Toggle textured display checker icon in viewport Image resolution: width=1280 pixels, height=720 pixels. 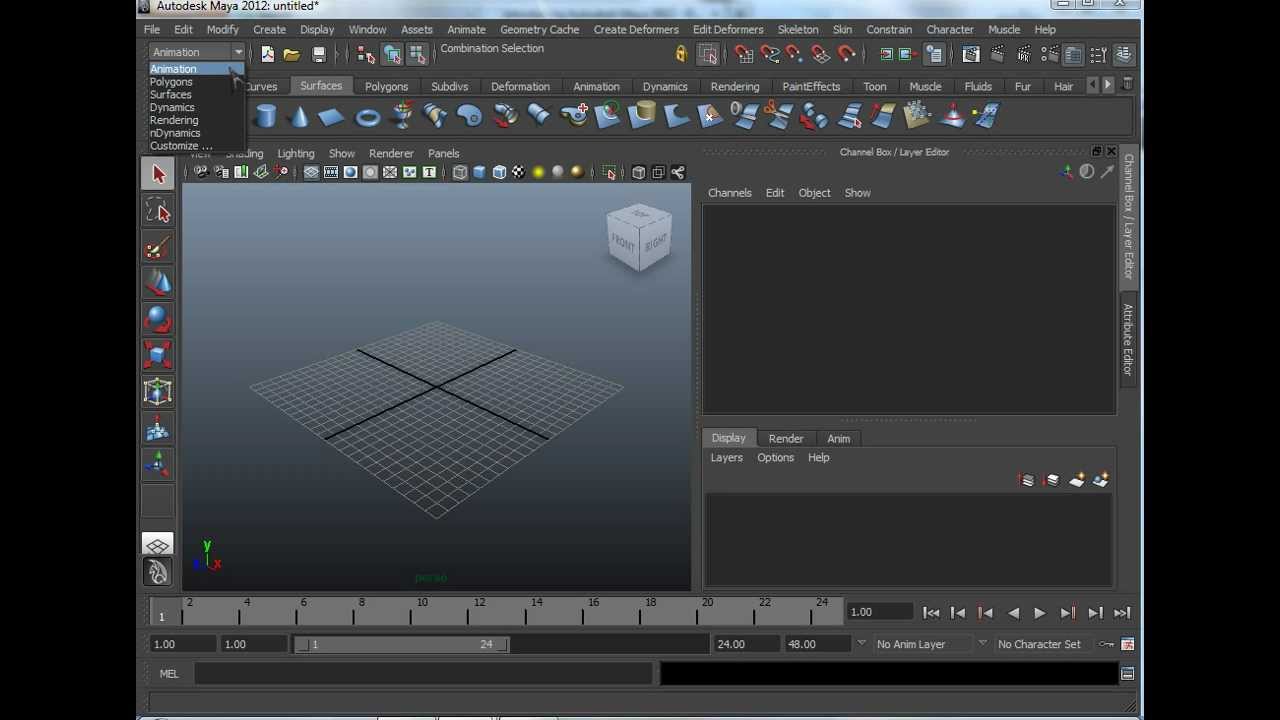[x=518, y=173]
